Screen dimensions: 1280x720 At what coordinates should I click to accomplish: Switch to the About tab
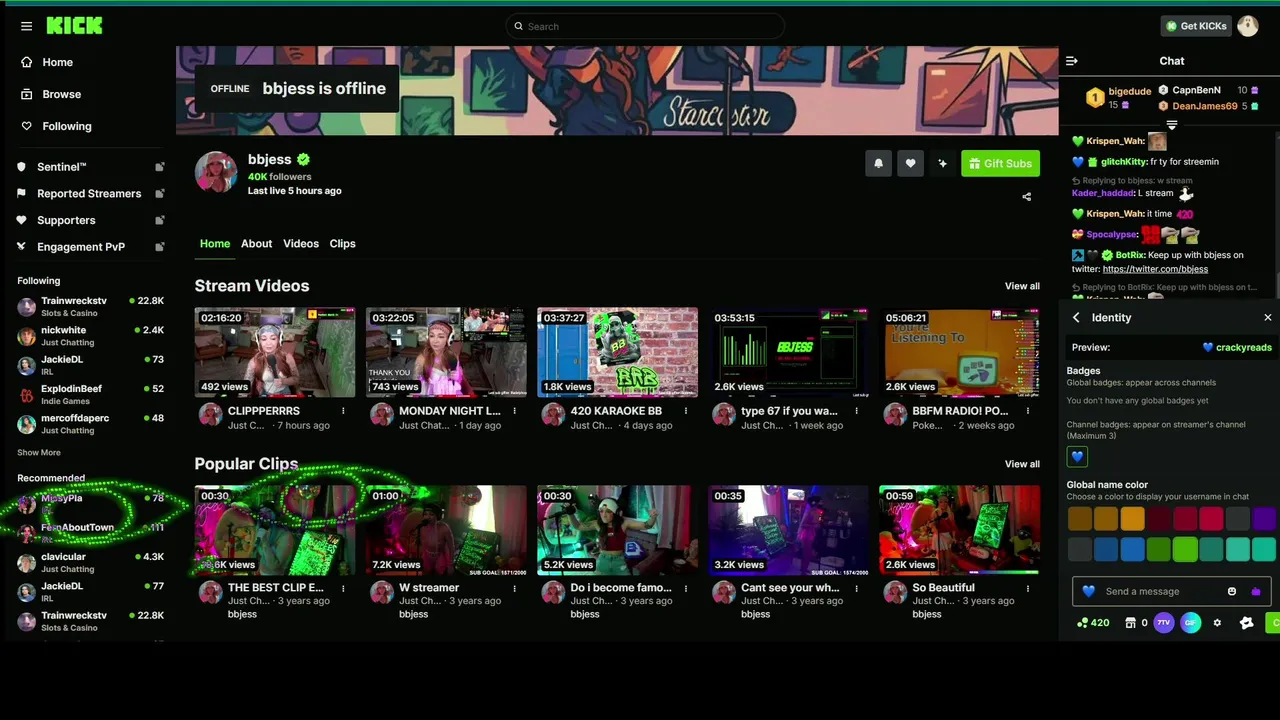(256, 244)
